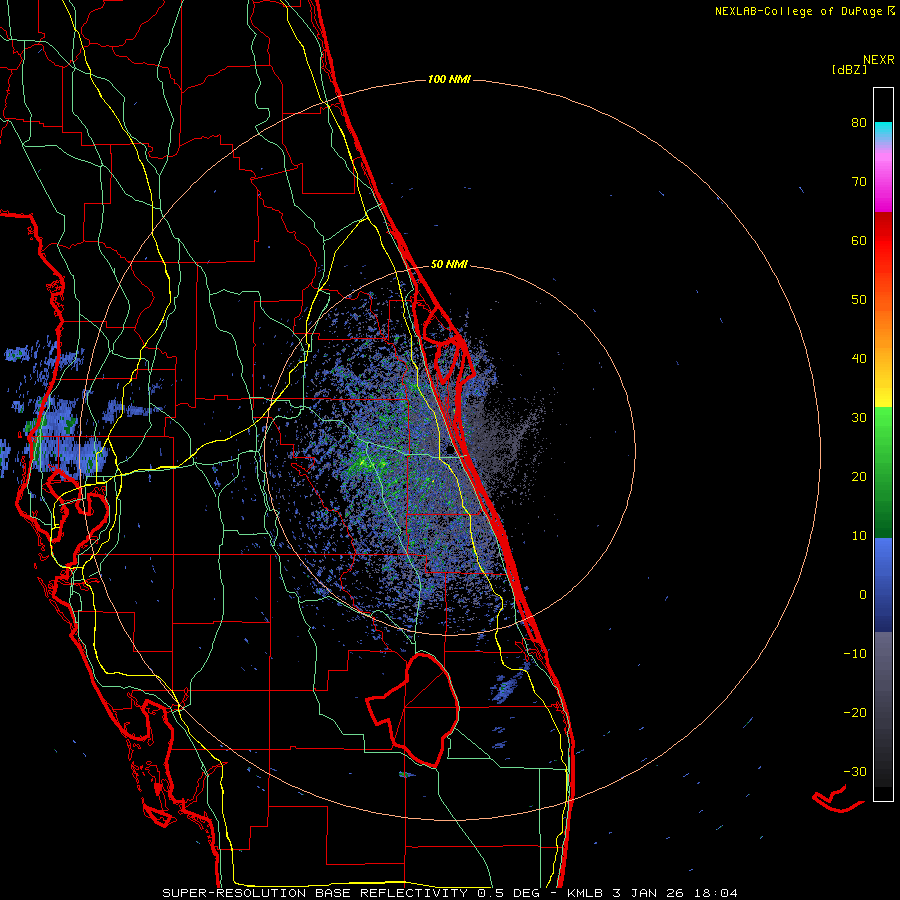
Task: Click the SUPER-RESOLUTION BASE REFLECTIVITY caption text
Action: pos(313,893)
